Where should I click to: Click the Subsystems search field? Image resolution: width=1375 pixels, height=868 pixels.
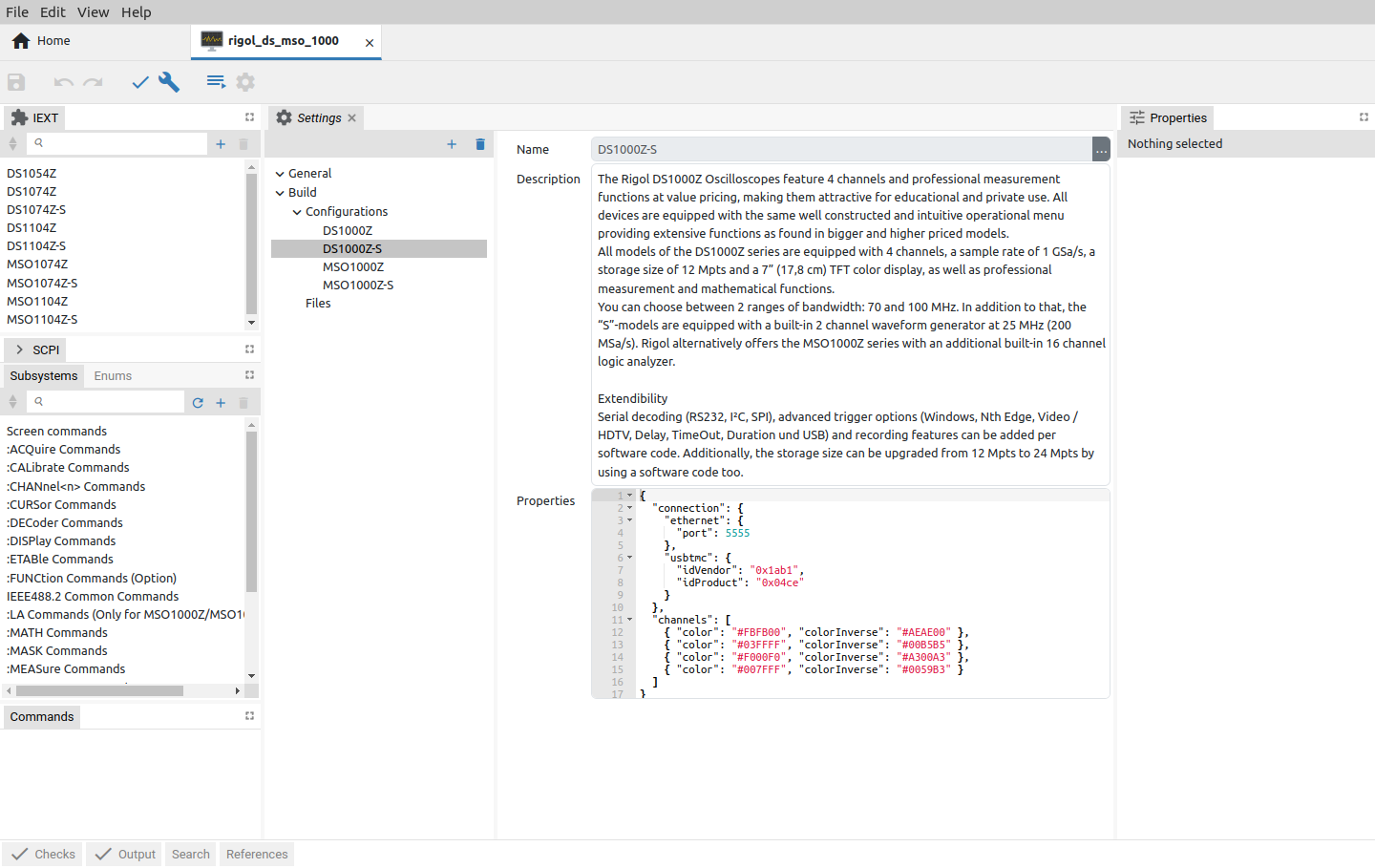coord(105,402)
